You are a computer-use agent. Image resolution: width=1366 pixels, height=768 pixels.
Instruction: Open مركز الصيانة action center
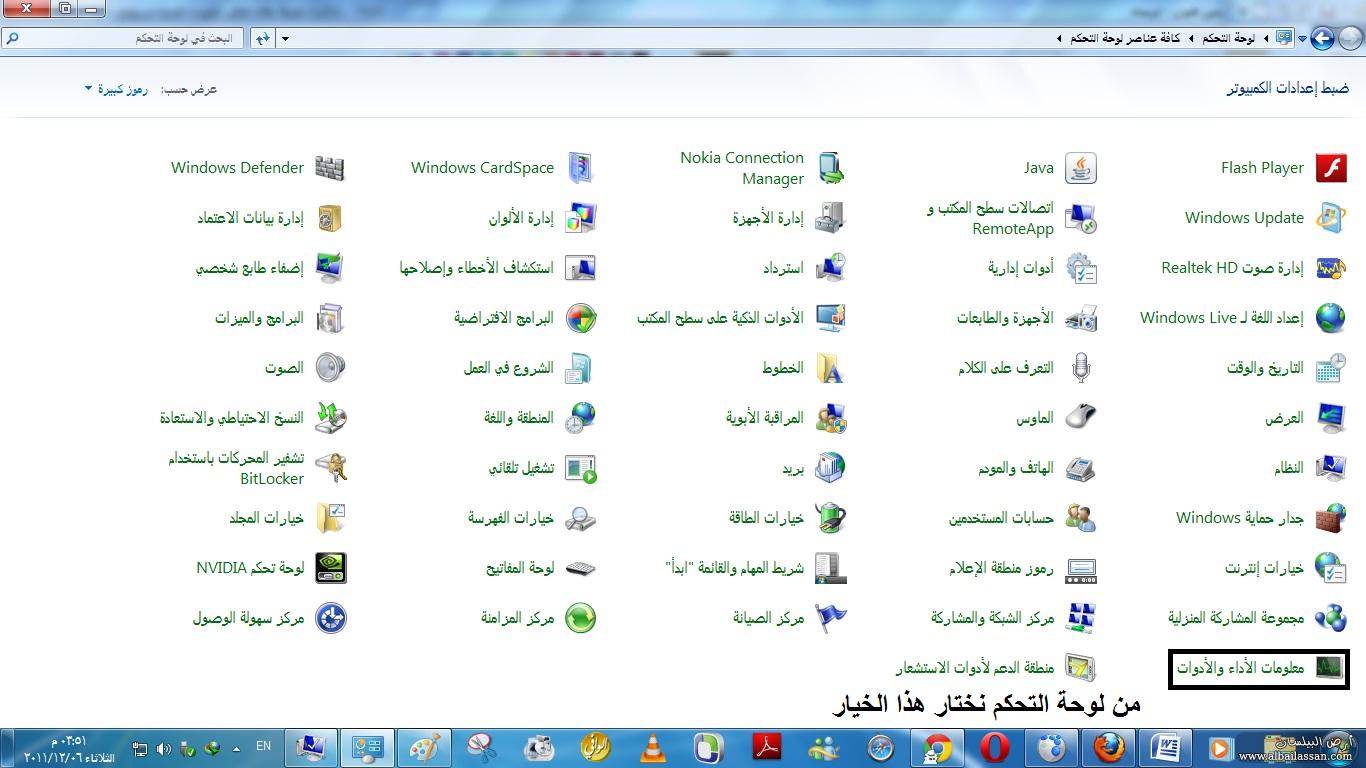point(790,618)
